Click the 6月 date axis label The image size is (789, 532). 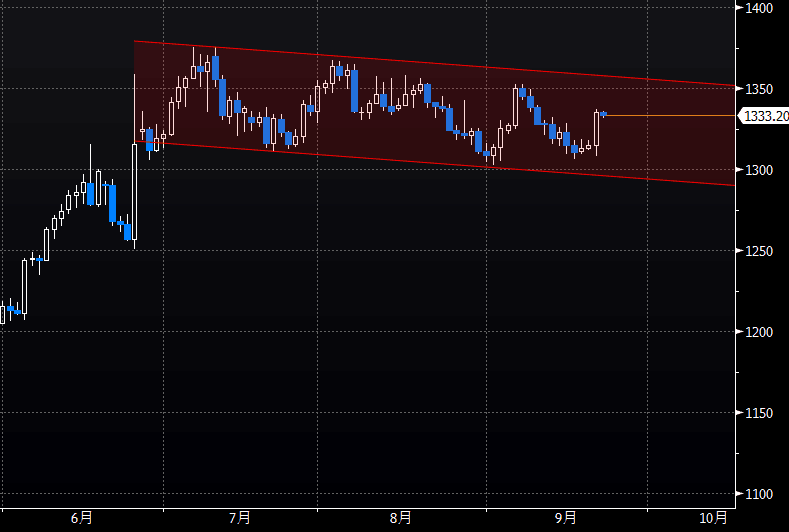coord(83,517)
